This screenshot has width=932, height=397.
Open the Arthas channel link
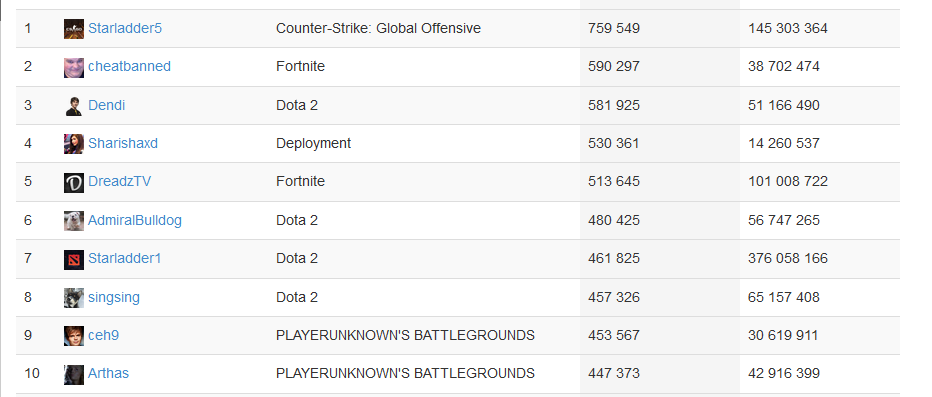[x=108, y=373]
